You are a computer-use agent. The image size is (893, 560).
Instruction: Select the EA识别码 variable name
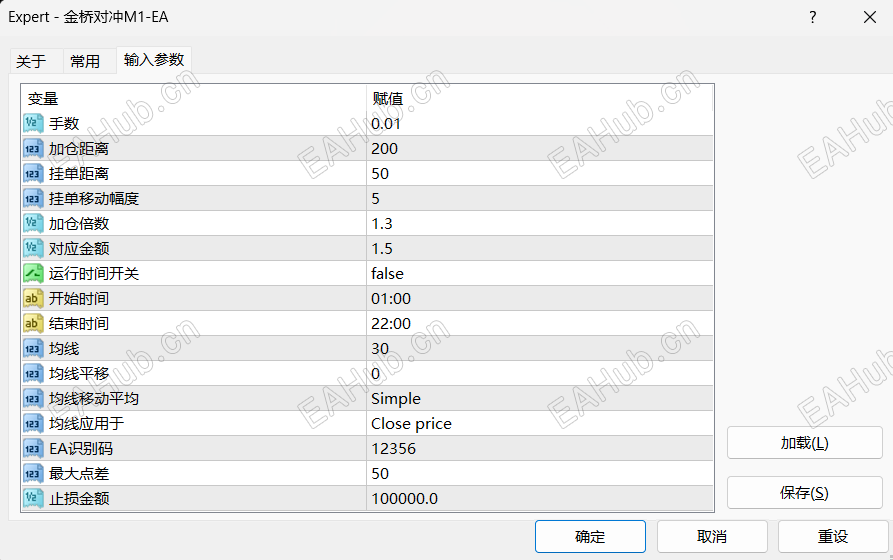[x=81, y=449]
